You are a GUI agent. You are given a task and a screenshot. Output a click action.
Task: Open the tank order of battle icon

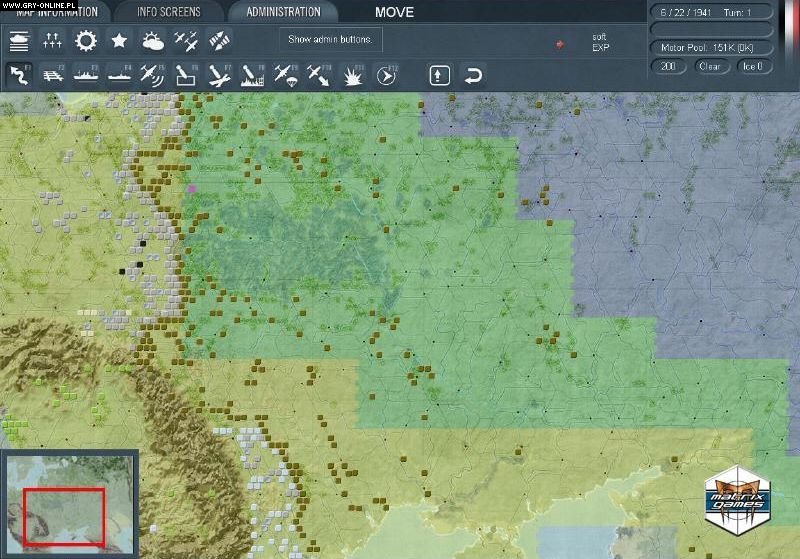[19, 41]
